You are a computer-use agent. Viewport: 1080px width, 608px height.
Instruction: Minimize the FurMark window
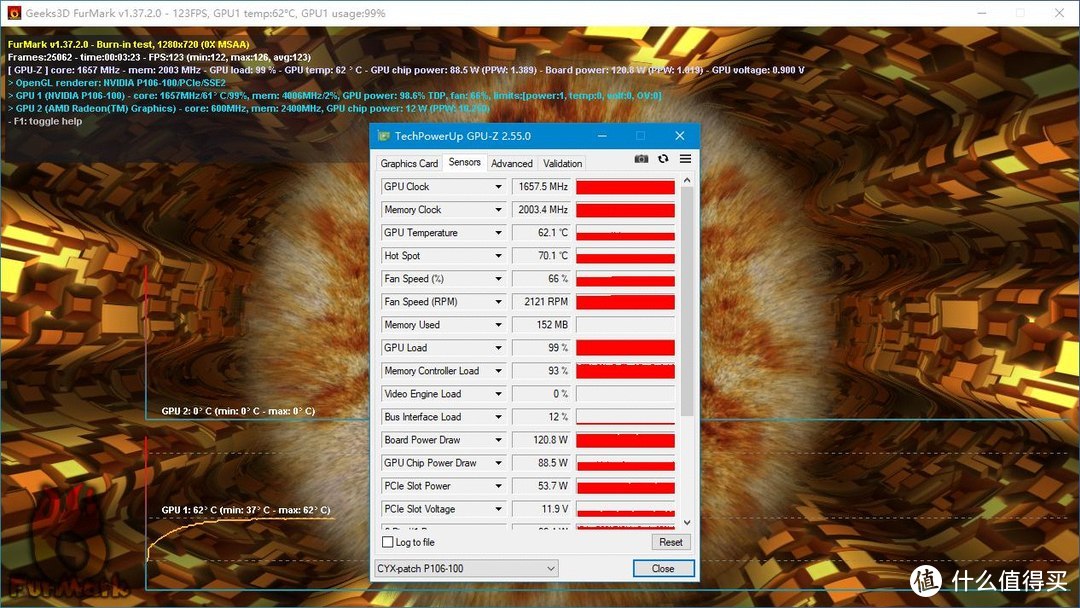pos(982,13)
